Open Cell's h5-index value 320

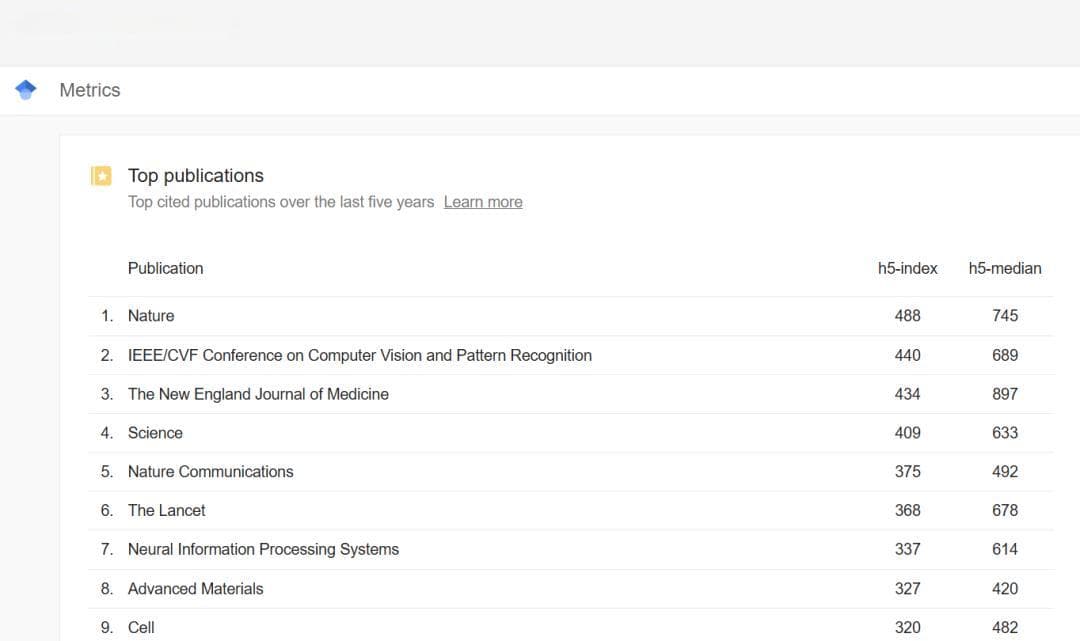[x=907, y=628]
